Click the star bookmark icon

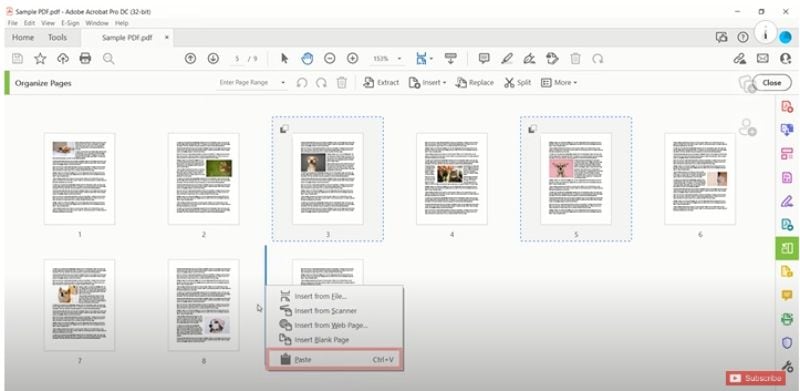click(x=40, y=59)
